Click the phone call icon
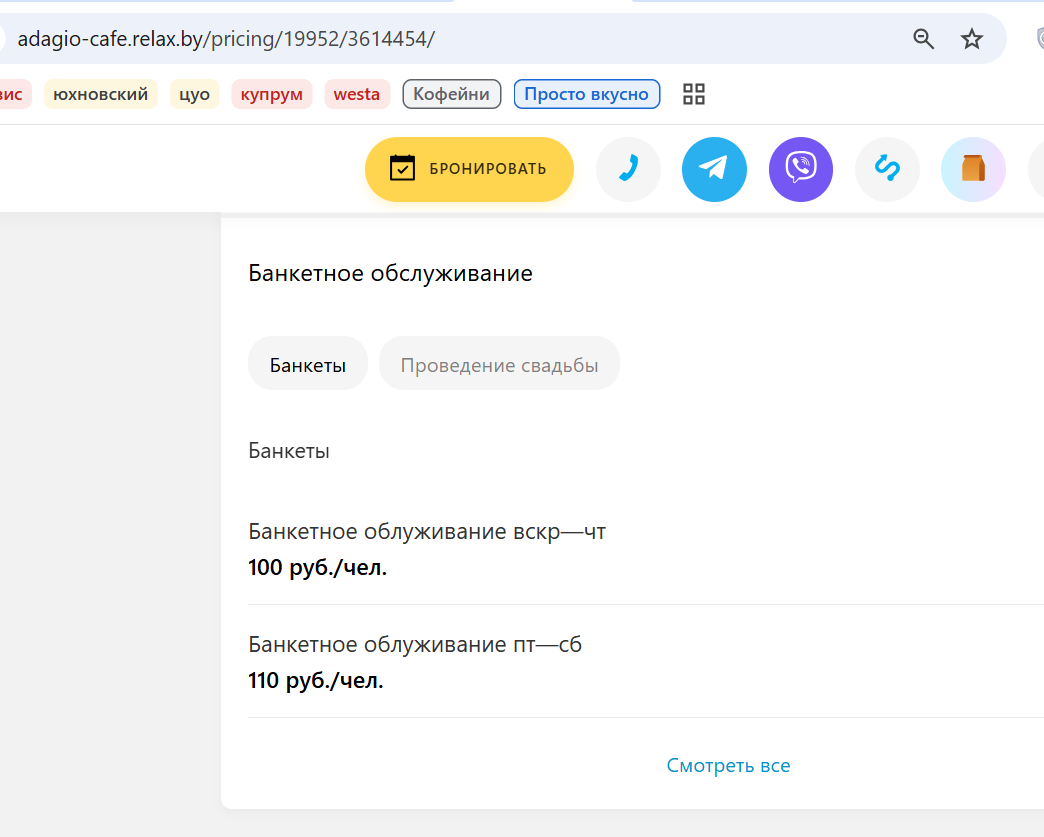This screenshot has height=837, width=1044. pyautogui.click(x=628, y=169)
